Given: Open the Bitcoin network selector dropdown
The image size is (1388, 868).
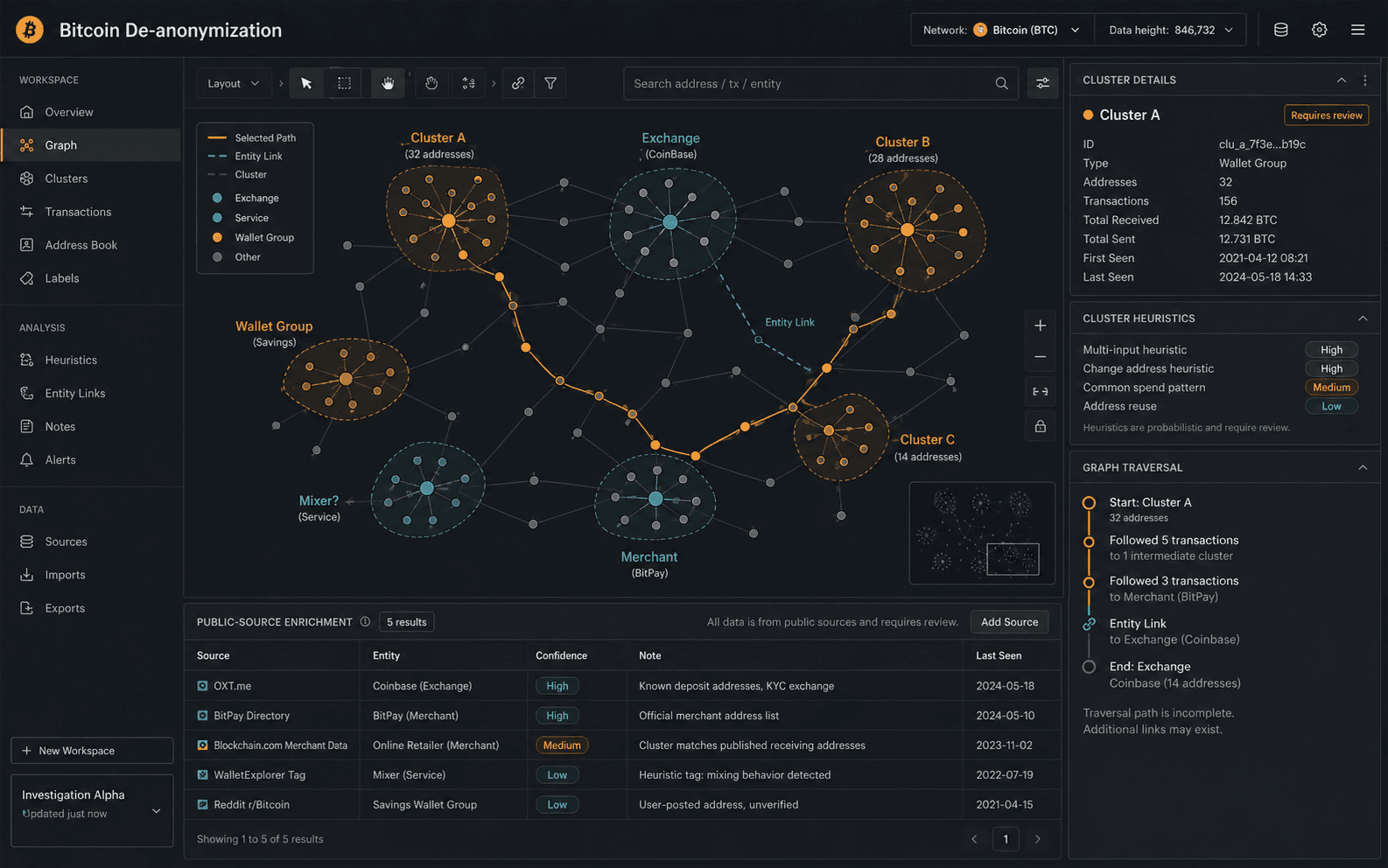Looking at the screenshot, I should point(1027,30).
